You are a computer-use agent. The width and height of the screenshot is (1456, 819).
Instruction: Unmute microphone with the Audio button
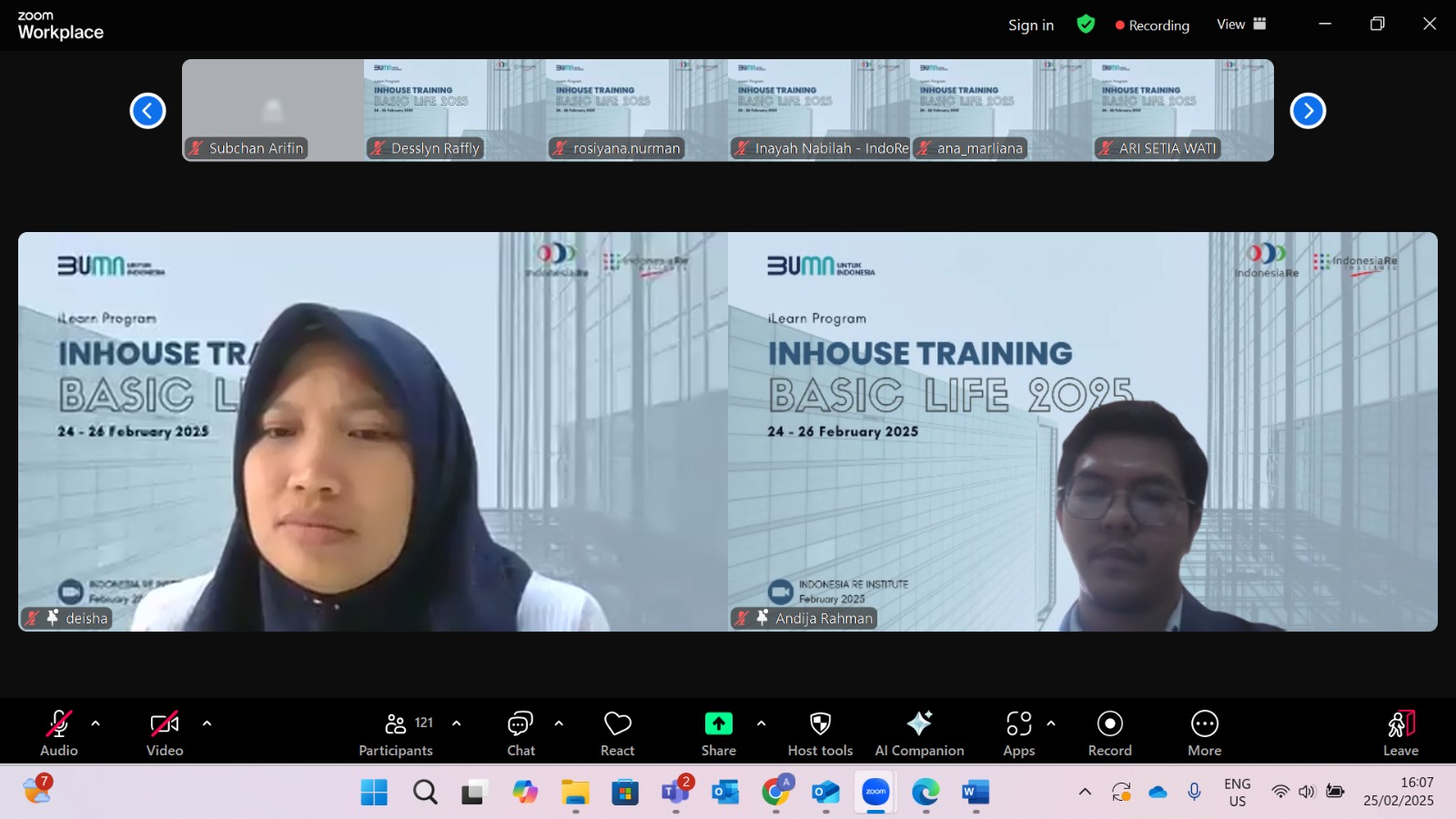tap(59, 733)
